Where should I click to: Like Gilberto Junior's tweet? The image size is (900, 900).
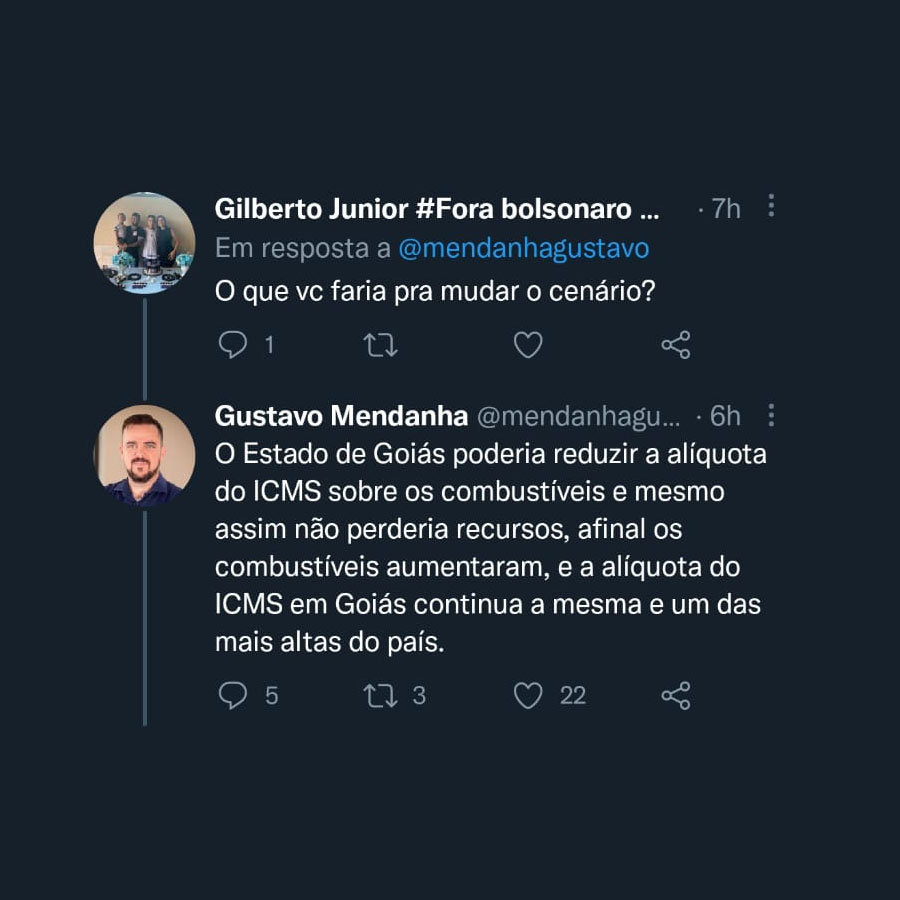click(x=528, y=345)
